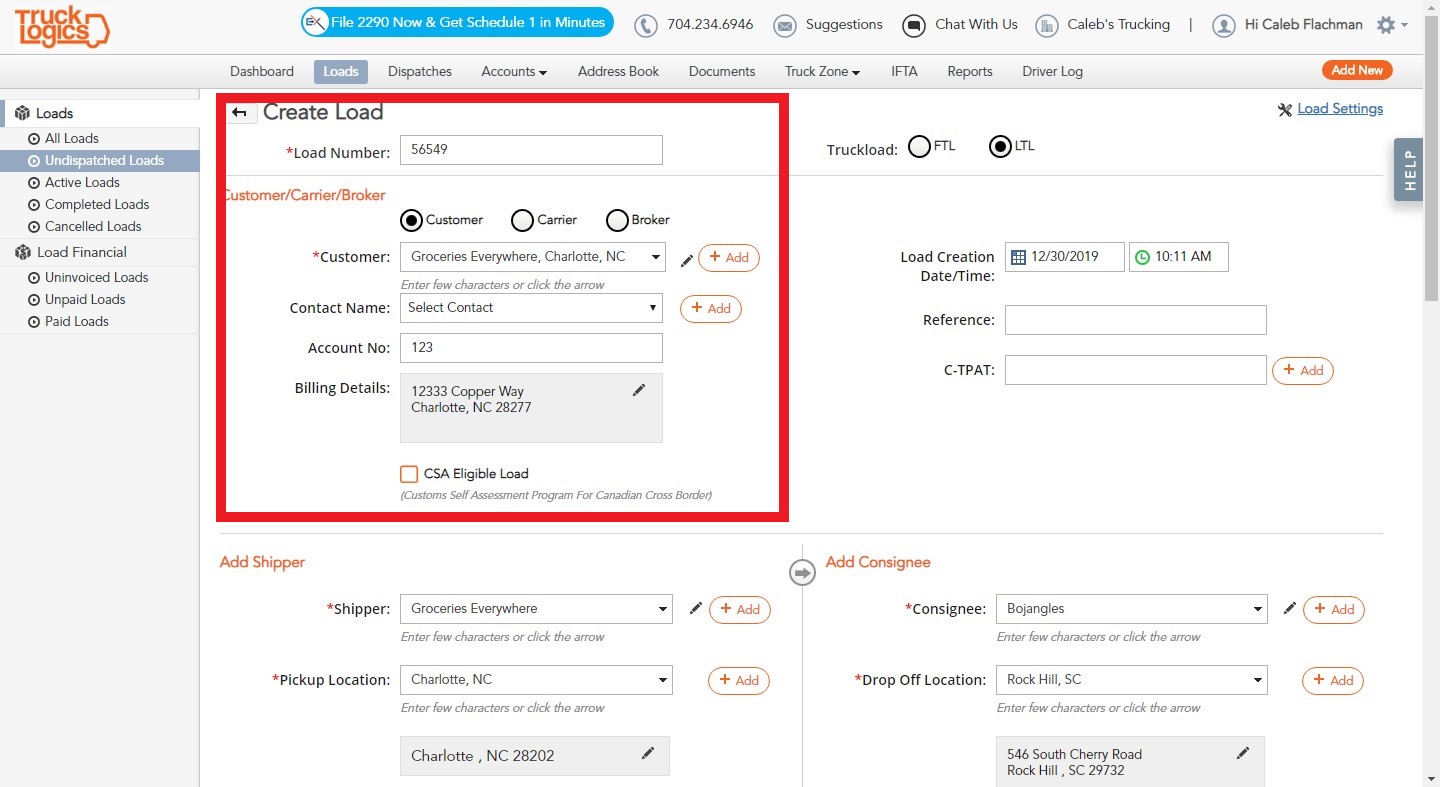
Task: Check the CSA Eligible Load box
Action: [409, 474]
